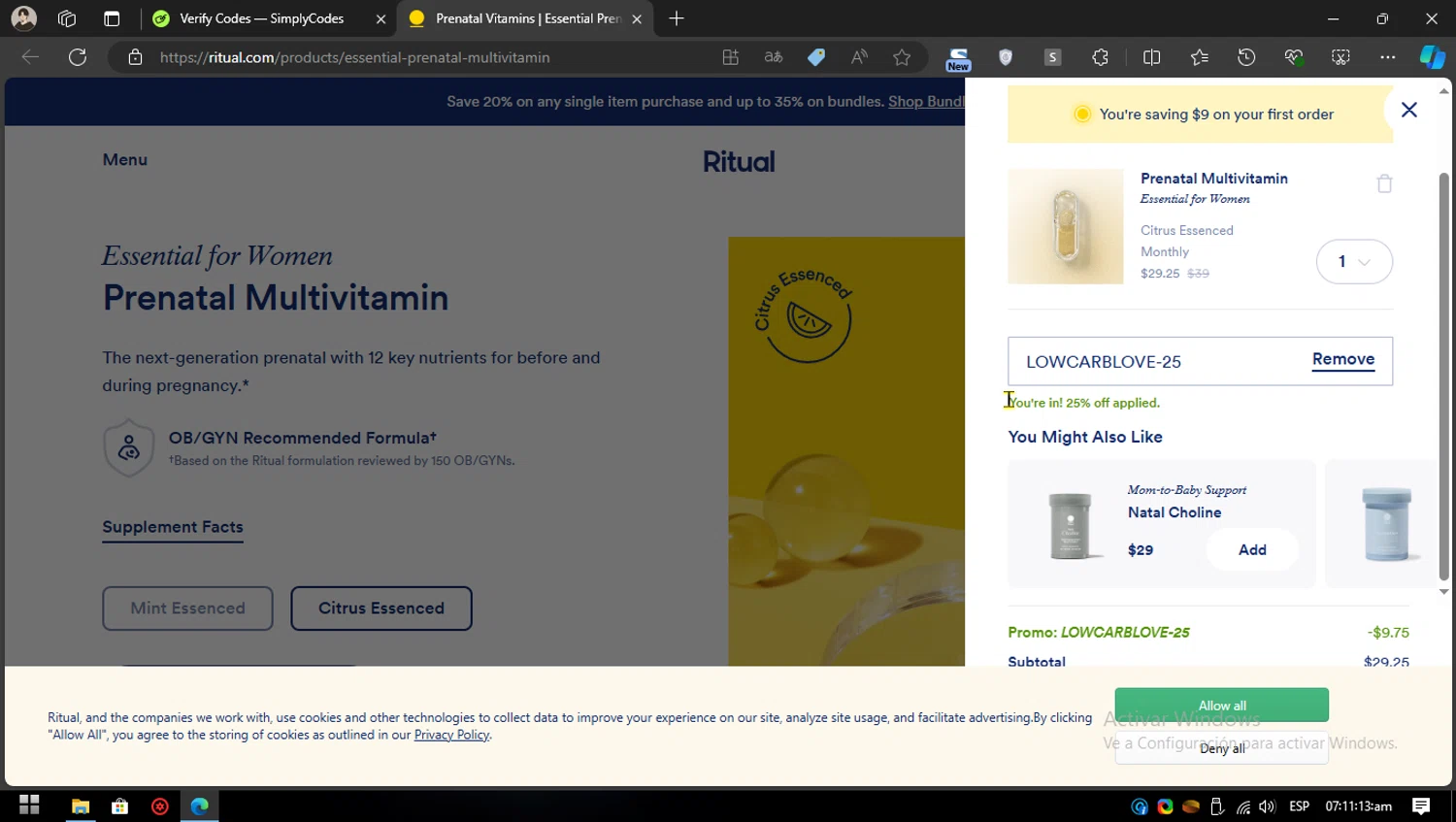Click the address bar URL
This screenshot has height=822, width=1456.
354,57
